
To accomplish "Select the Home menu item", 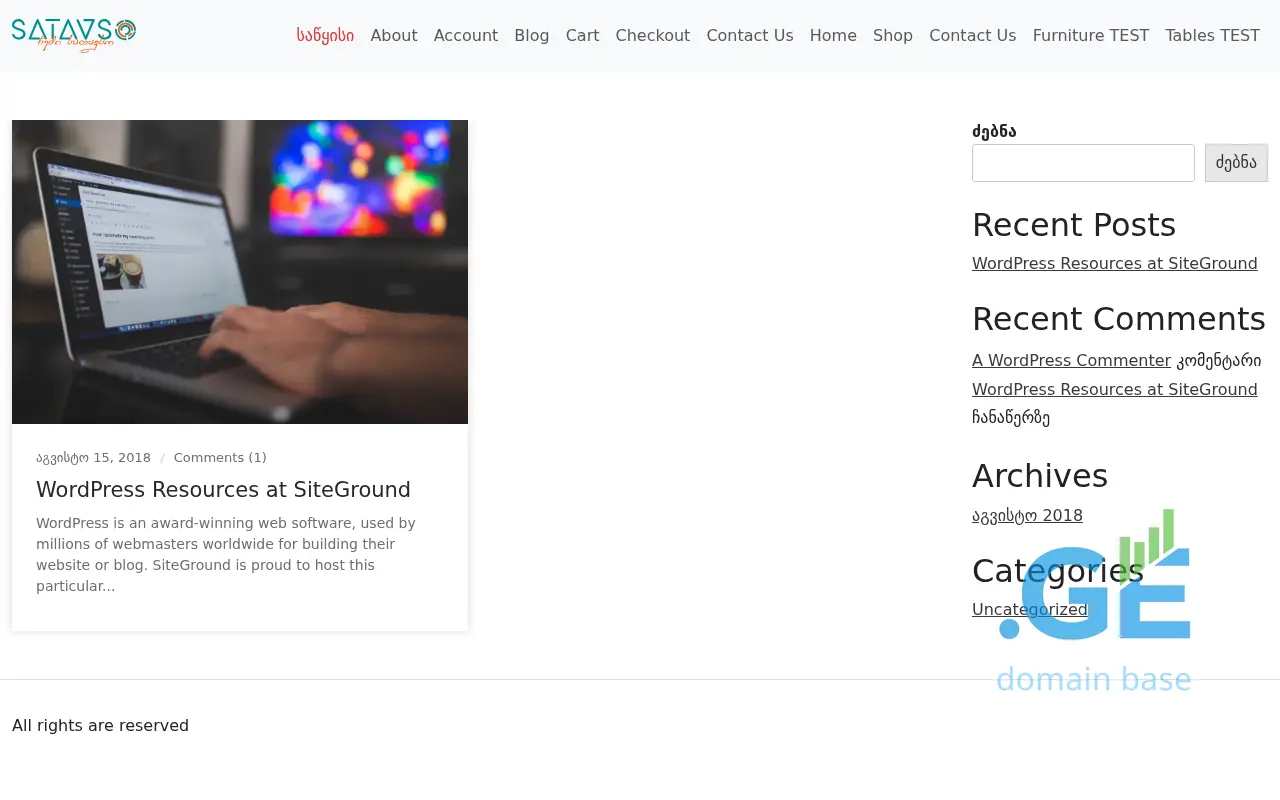I will (832, 35).
